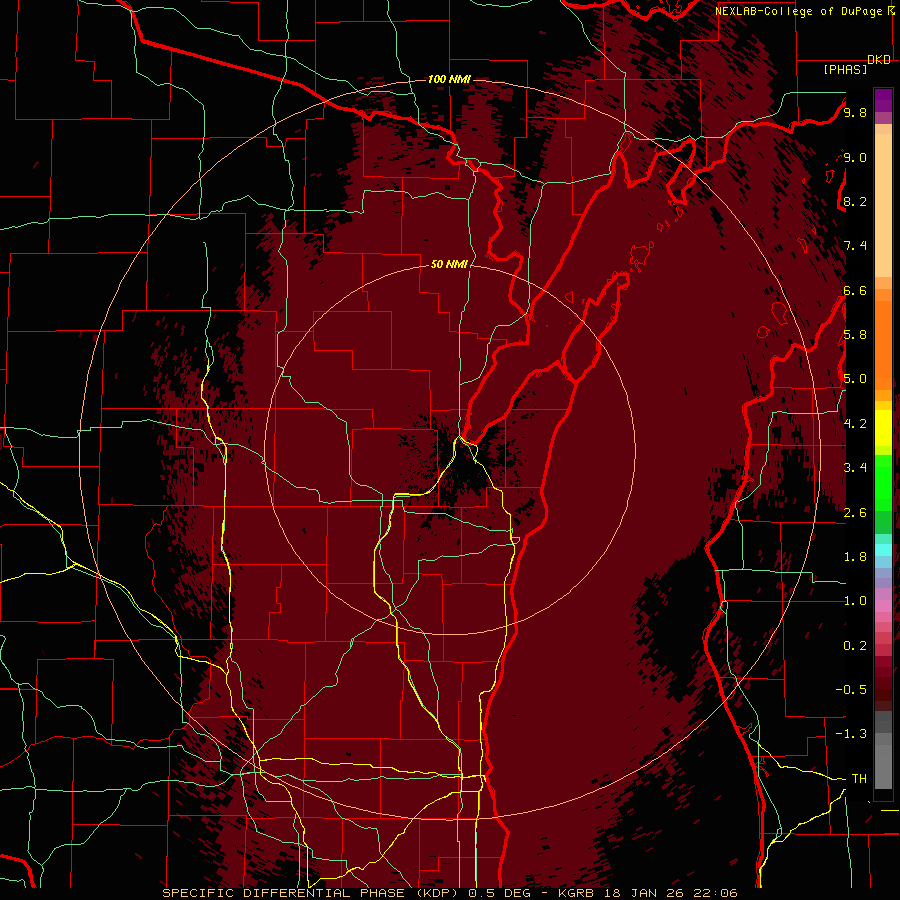Click the 0.2 legend value
The height and width of the screenshot is (900, 900).
pyautogui.click(x=855, y=646)
